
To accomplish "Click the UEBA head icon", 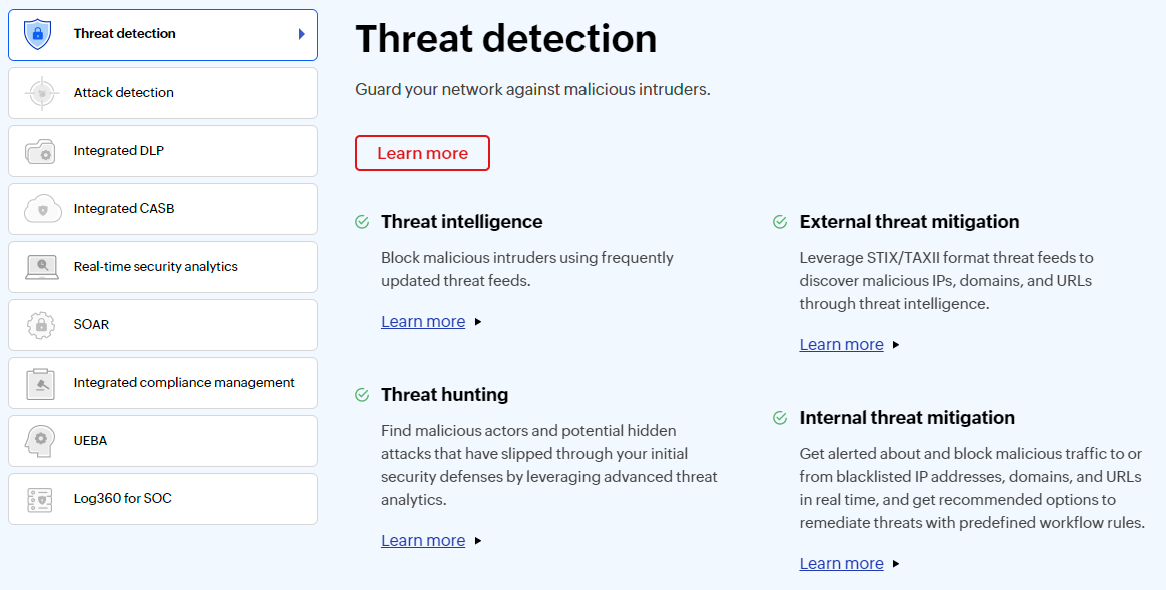I will point(41,441).
